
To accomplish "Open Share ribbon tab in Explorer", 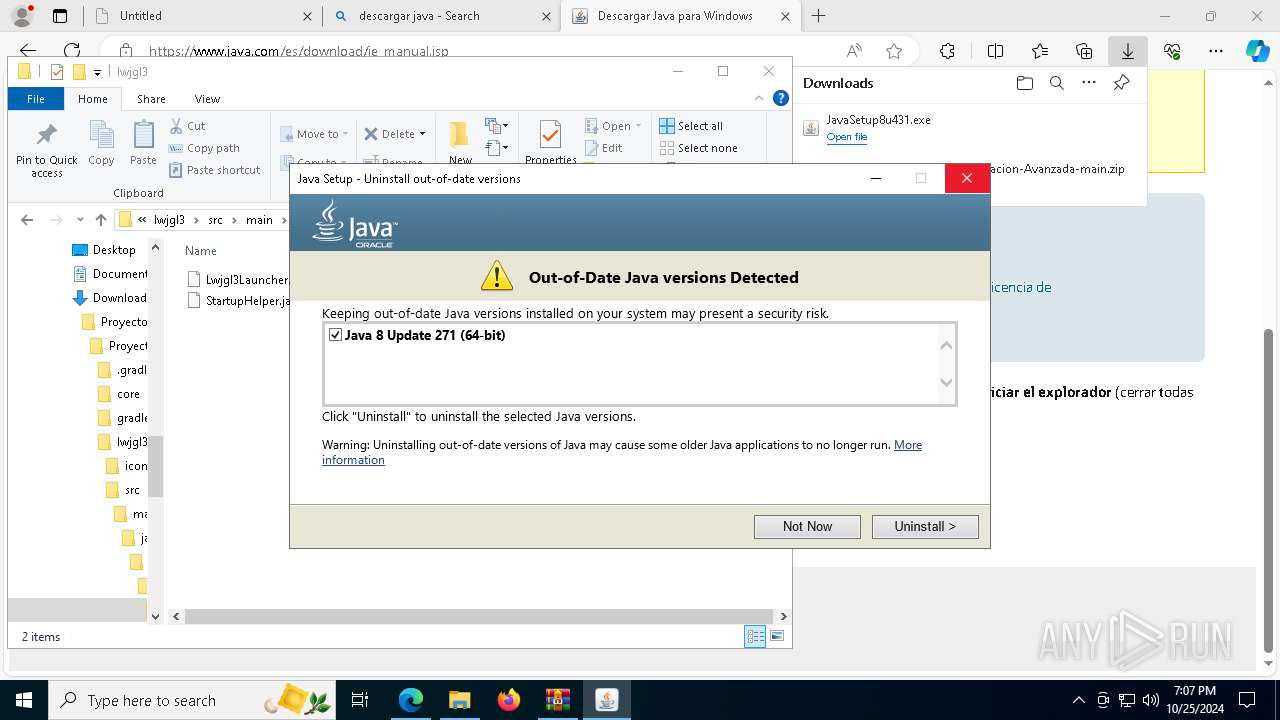I will pos(151,99).
